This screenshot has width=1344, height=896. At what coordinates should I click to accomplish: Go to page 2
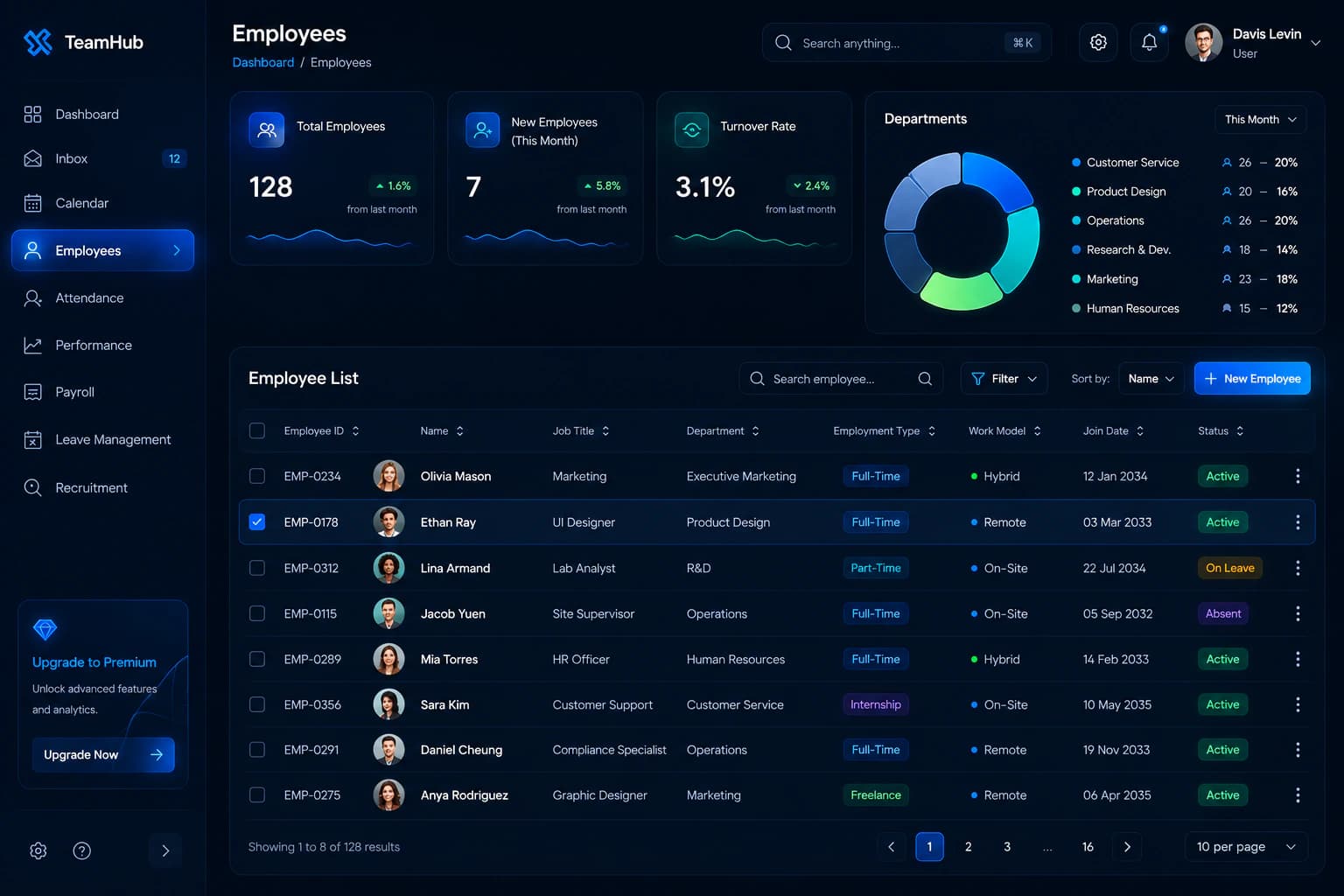[x=968, y=847]
